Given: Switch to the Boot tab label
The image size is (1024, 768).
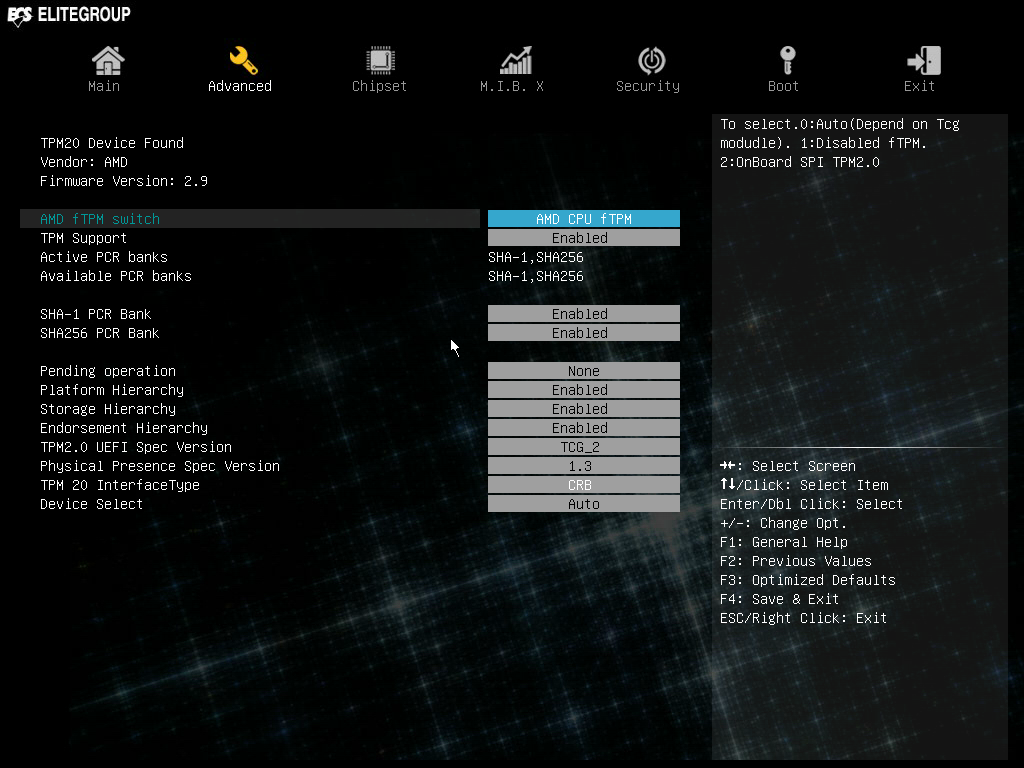Looking at the screenshot, I should click(x=783, y=86).
